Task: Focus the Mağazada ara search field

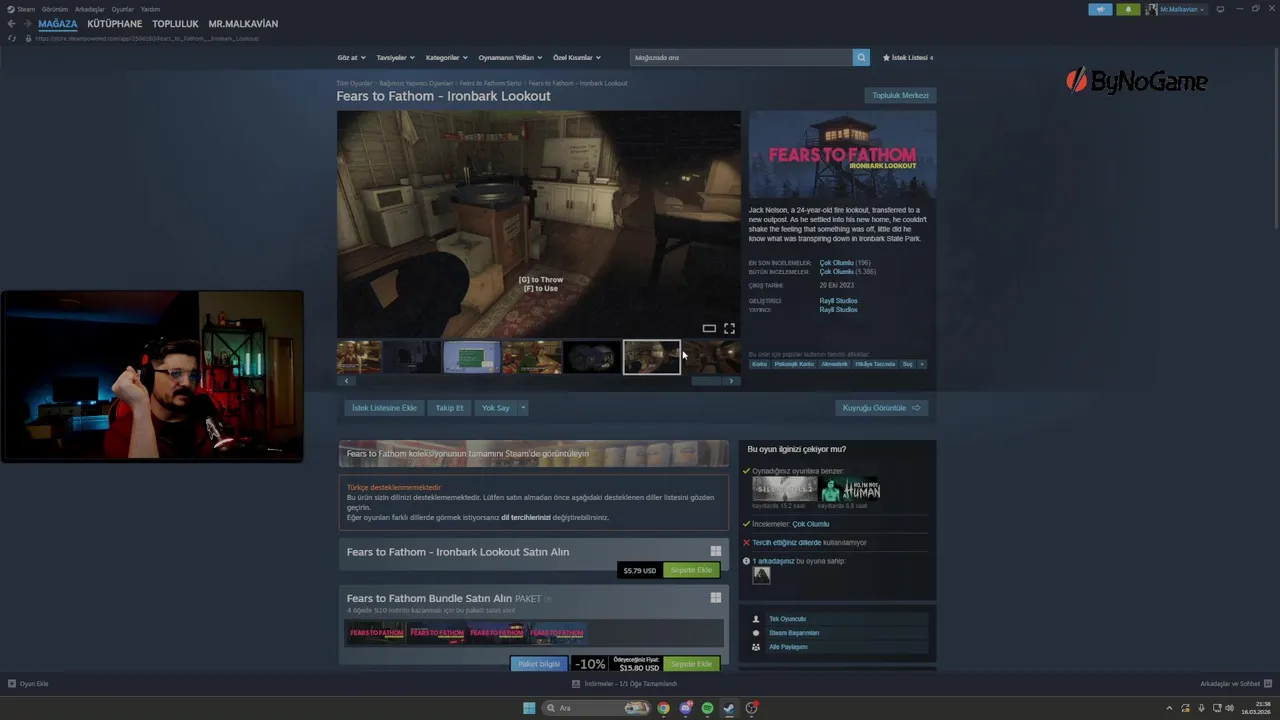Action: pos(741,58)
